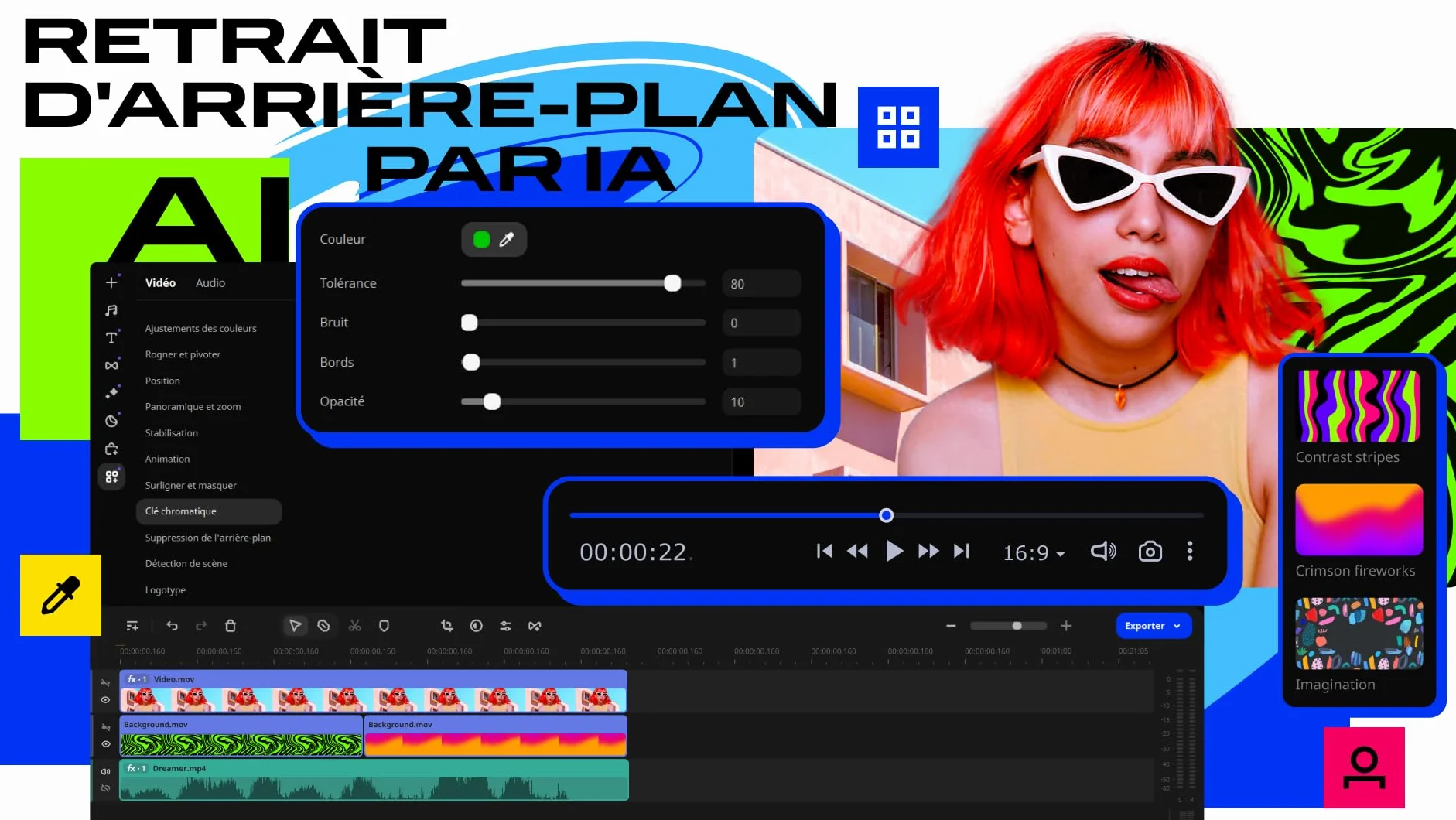Open the music note sounds section
Screen dimensions: 1456x820
[111, 310]
